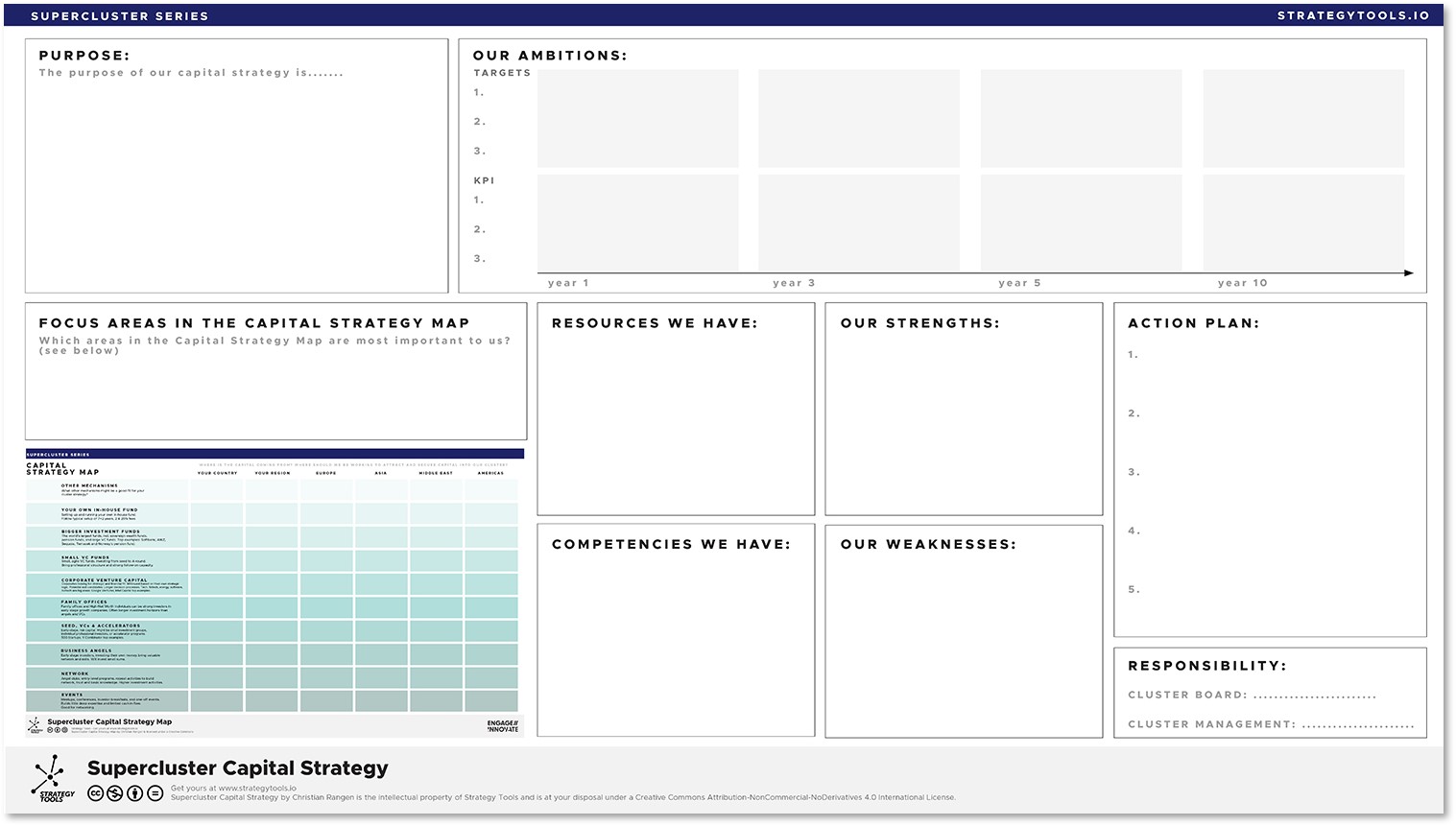Image resolution: width=1456 pixels, height=826 pixels.
Task: Click the Cluster Board dotted line field
Action: click(x=1314, y=696)
